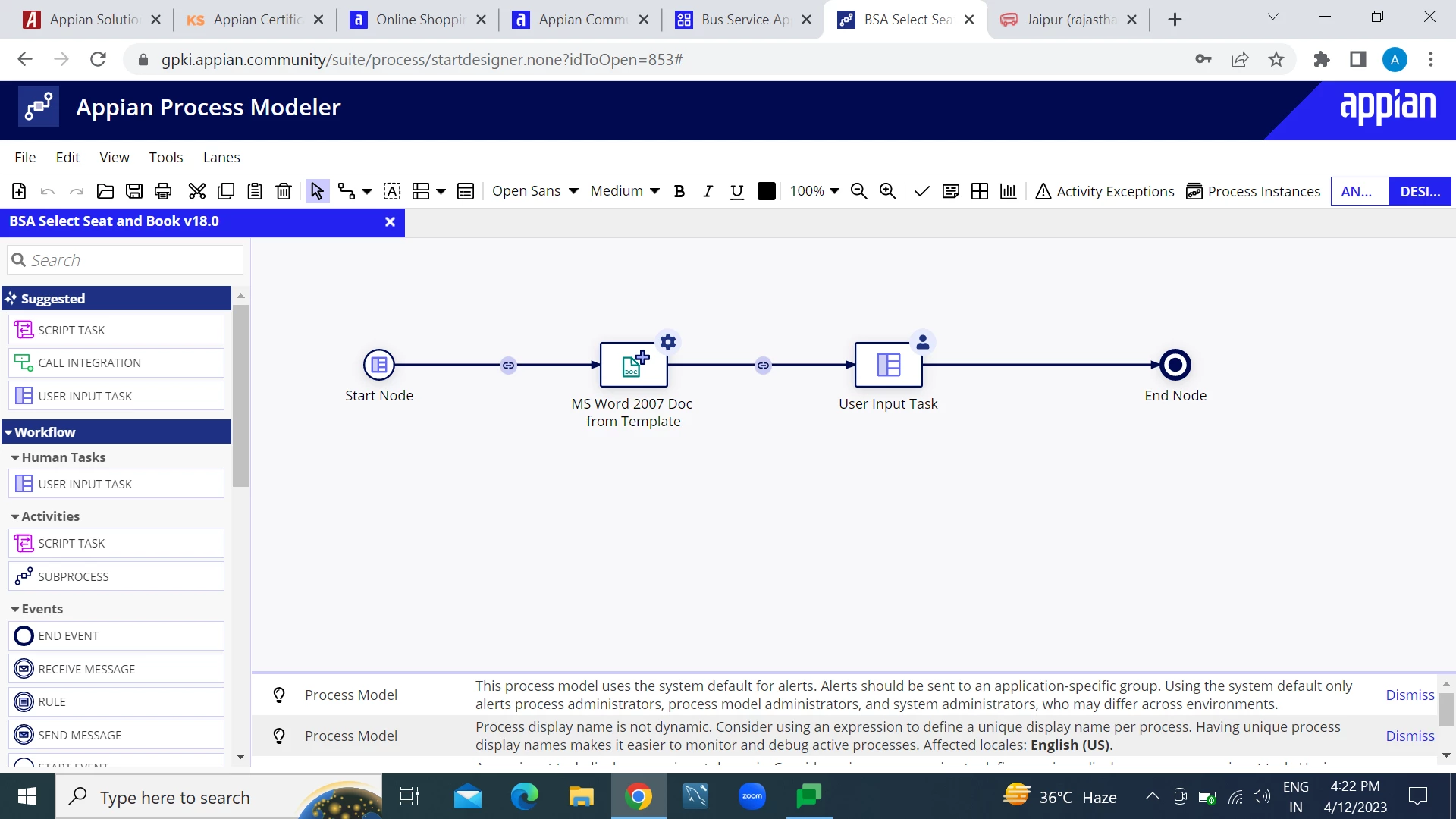Open the 100% zoom level dropdown
The height and width of the screenshot is (819, 1456).
click(814, 191)
